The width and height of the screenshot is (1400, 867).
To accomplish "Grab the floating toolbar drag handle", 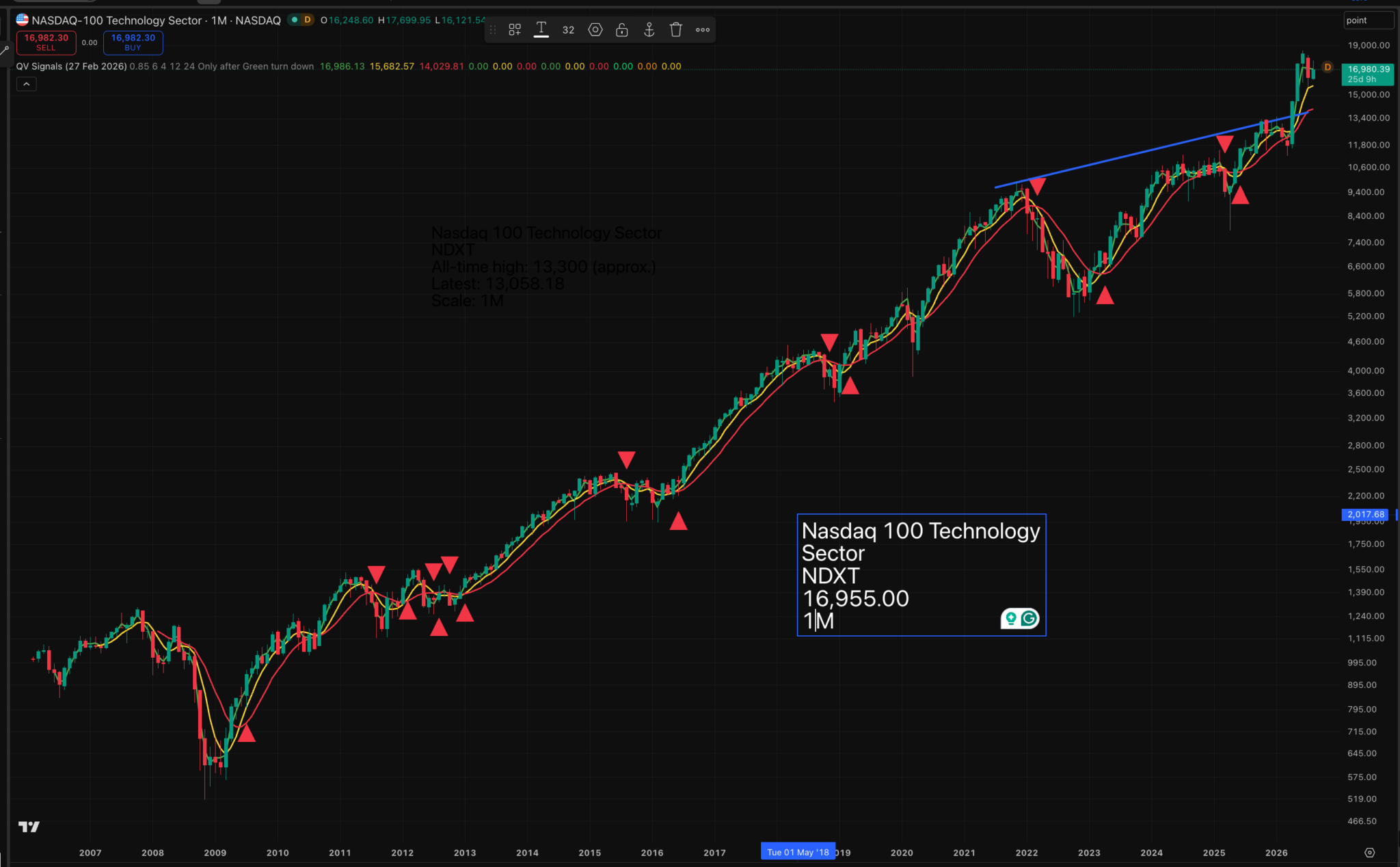I will (492, 29).
